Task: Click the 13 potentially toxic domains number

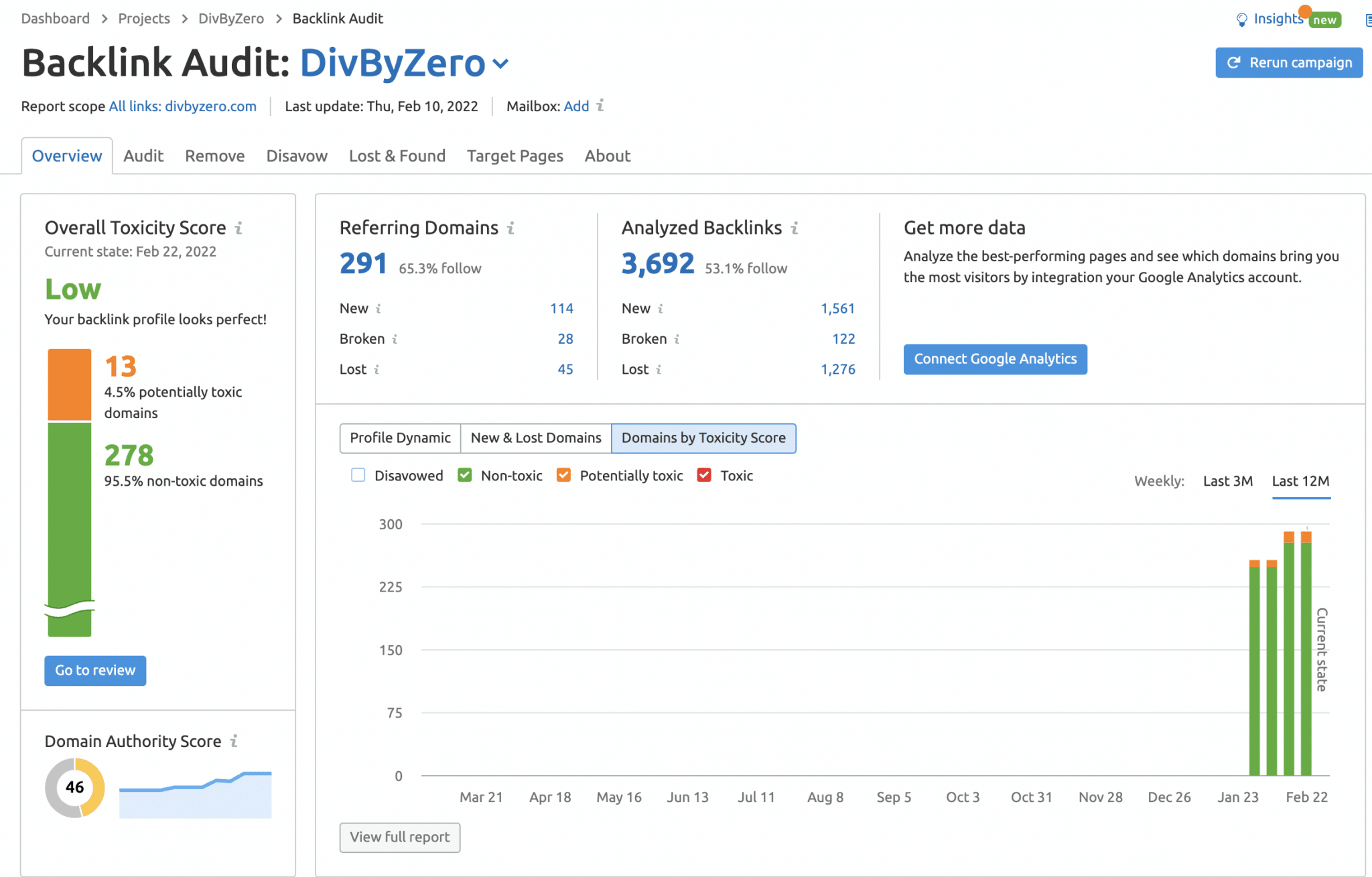Action: point(121,366)
